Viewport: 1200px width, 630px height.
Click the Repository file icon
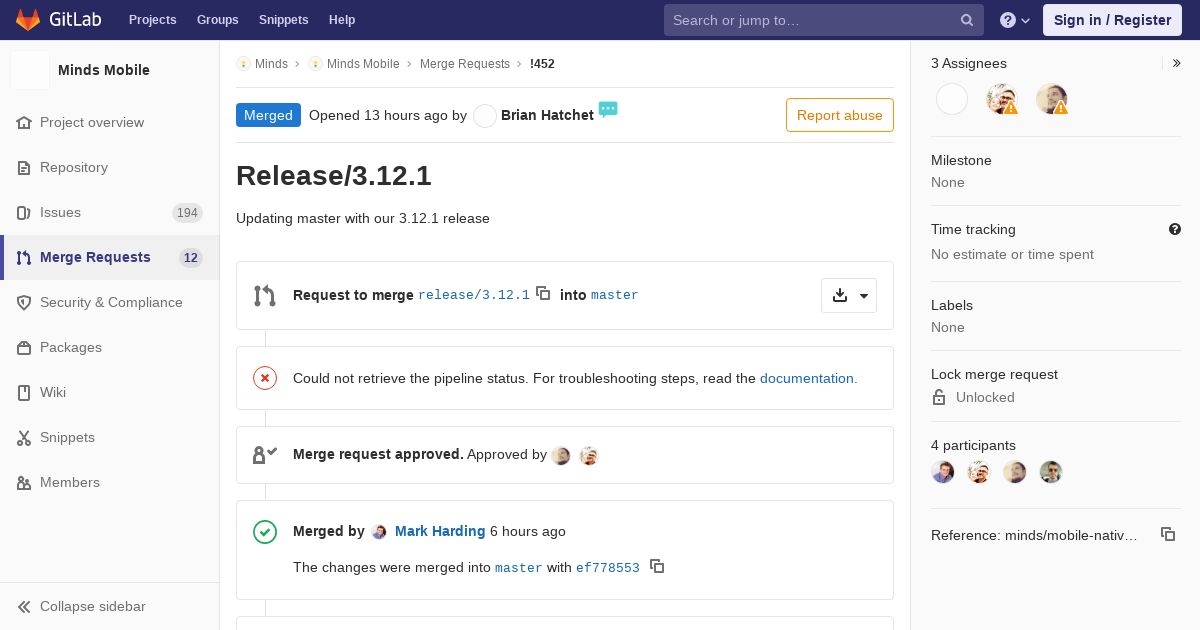pos(24,167)
